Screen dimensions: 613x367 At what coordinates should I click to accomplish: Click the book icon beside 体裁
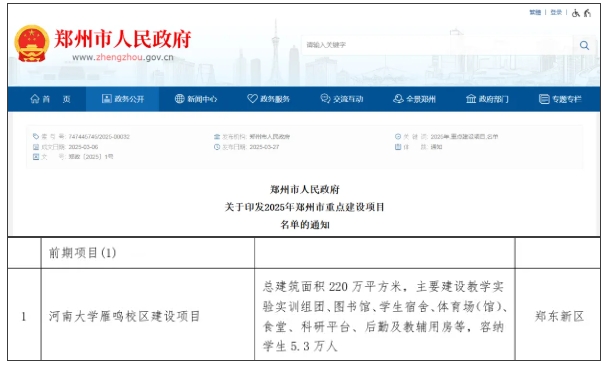398,147
